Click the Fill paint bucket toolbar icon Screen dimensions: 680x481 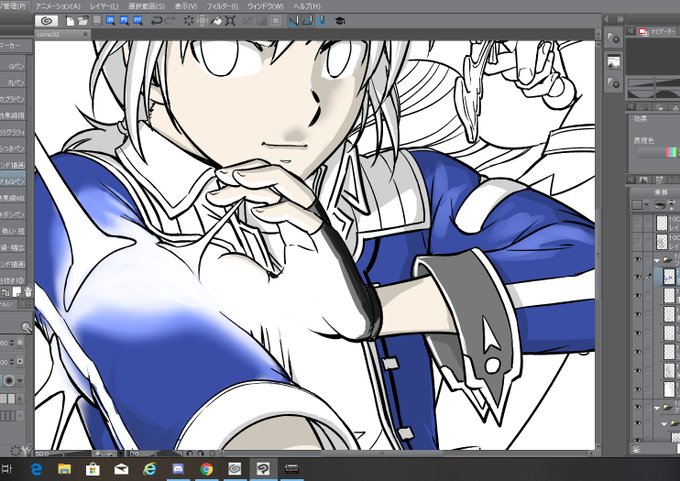(x=216, y=20)
